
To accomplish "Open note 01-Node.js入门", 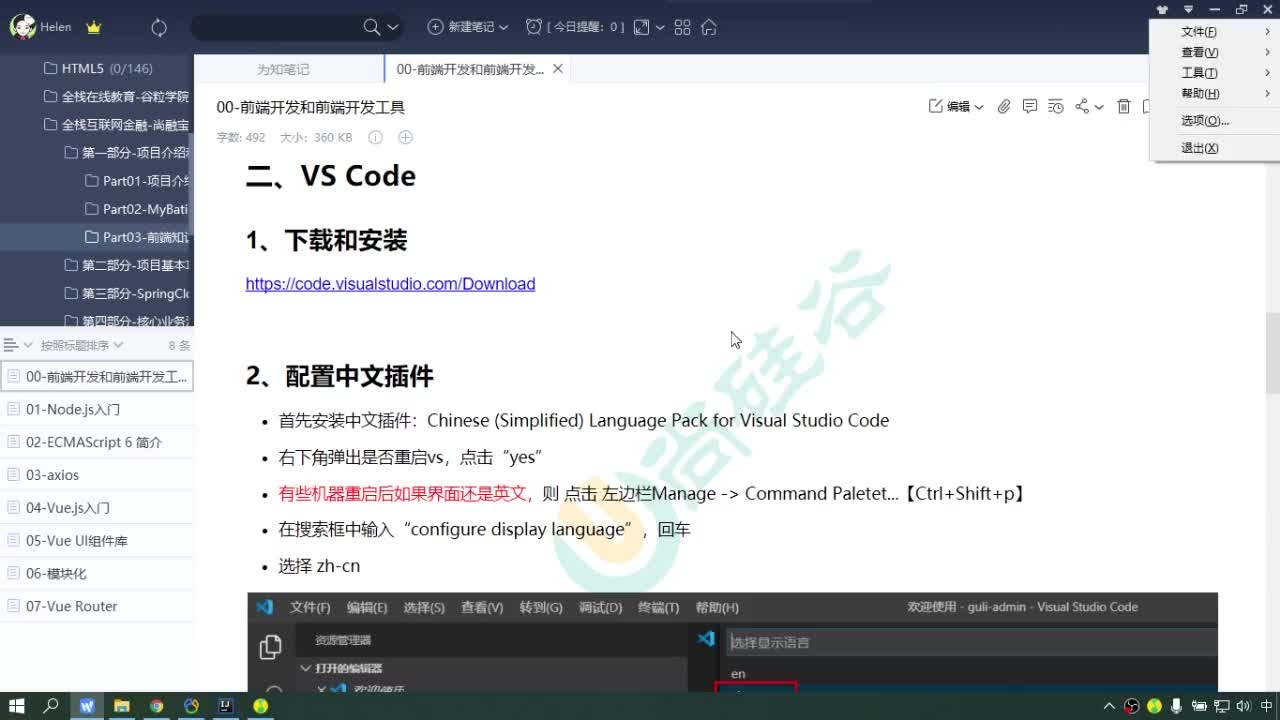I will click(x=96, y=409).
